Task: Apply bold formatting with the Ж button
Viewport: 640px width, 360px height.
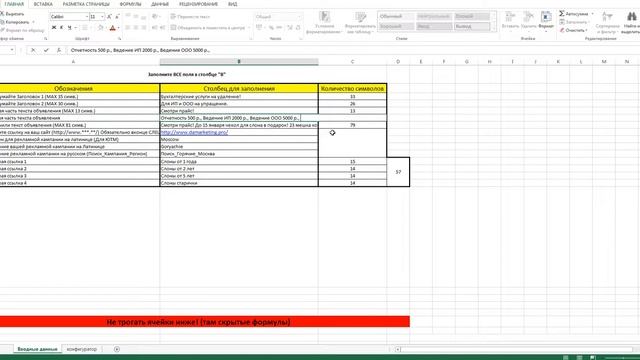Action: [x=54, y=27]
